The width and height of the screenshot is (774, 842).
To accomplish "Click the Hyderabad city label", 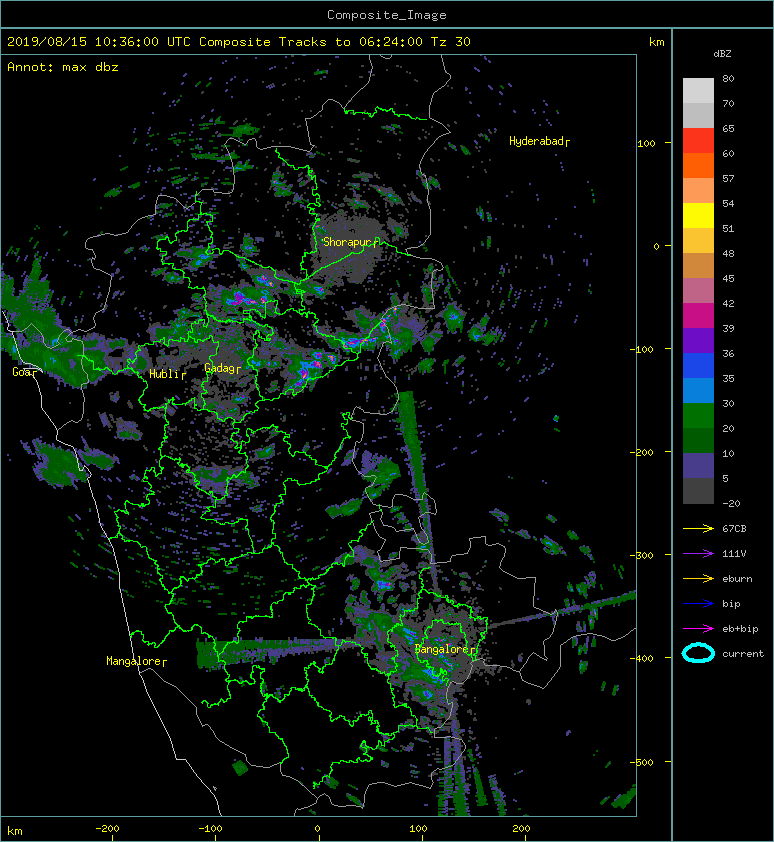I will click(539, 141).
